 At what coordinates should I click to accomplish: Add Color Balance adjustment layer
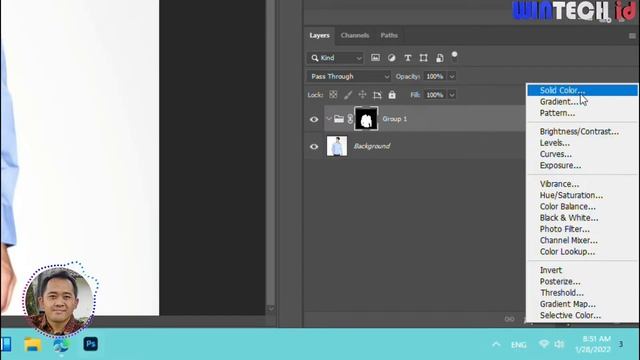pyautogui.click(x=582, y=207)
